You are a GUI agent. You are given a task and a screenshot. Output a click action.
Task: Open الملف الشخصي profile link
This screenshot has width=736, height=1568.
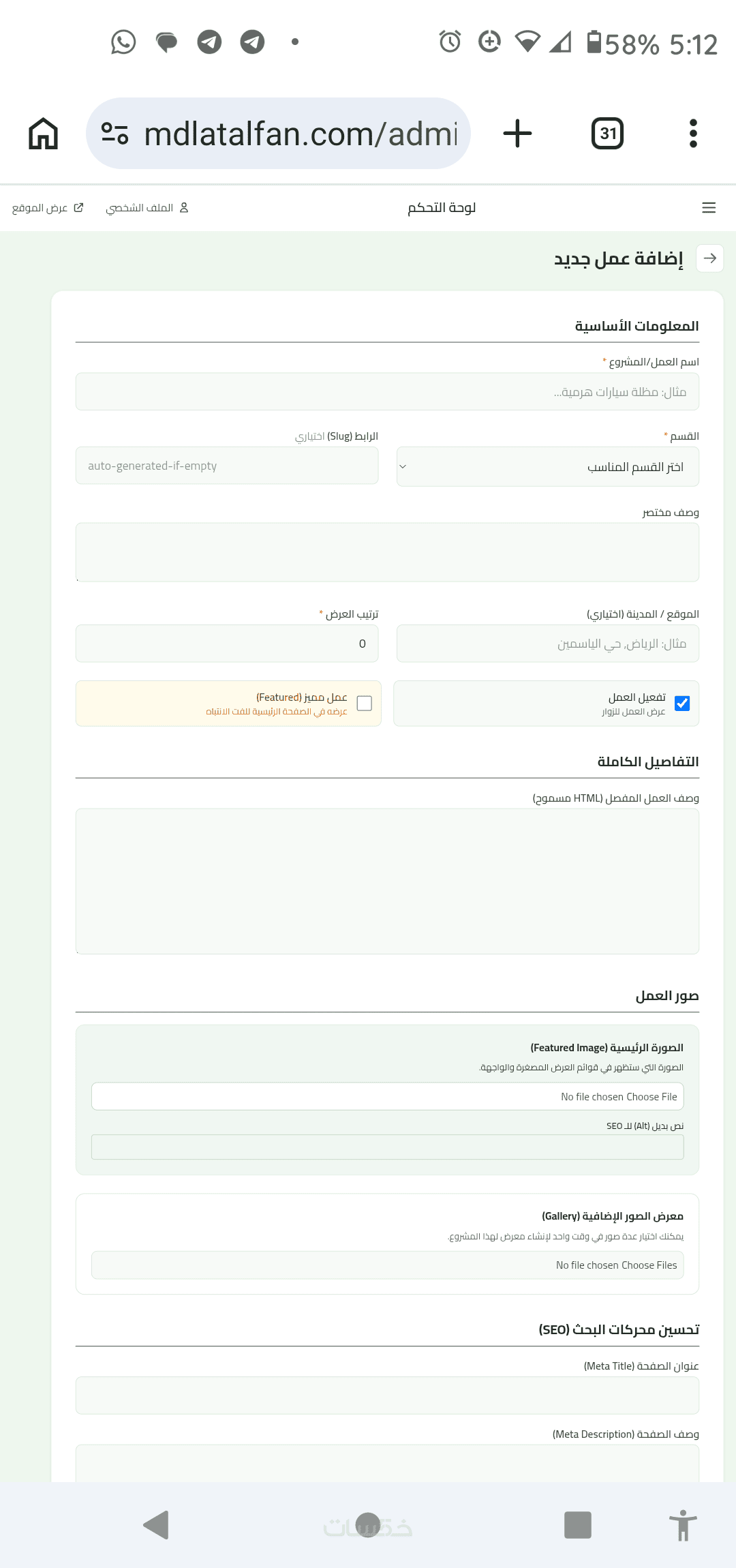[x=147, y=208]
